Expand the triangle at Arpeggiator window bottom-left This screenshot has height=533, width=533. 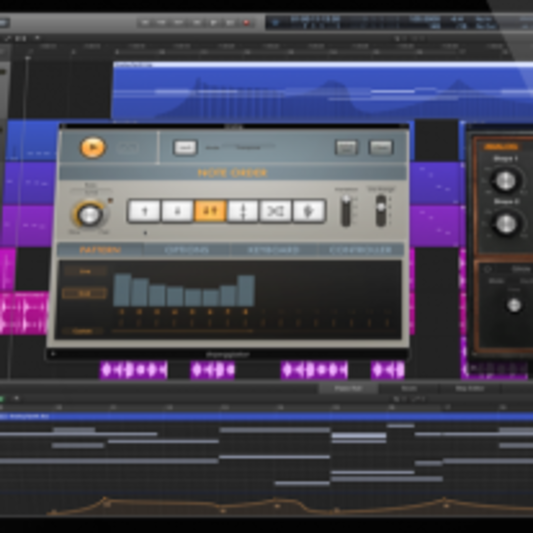point(53,354)
